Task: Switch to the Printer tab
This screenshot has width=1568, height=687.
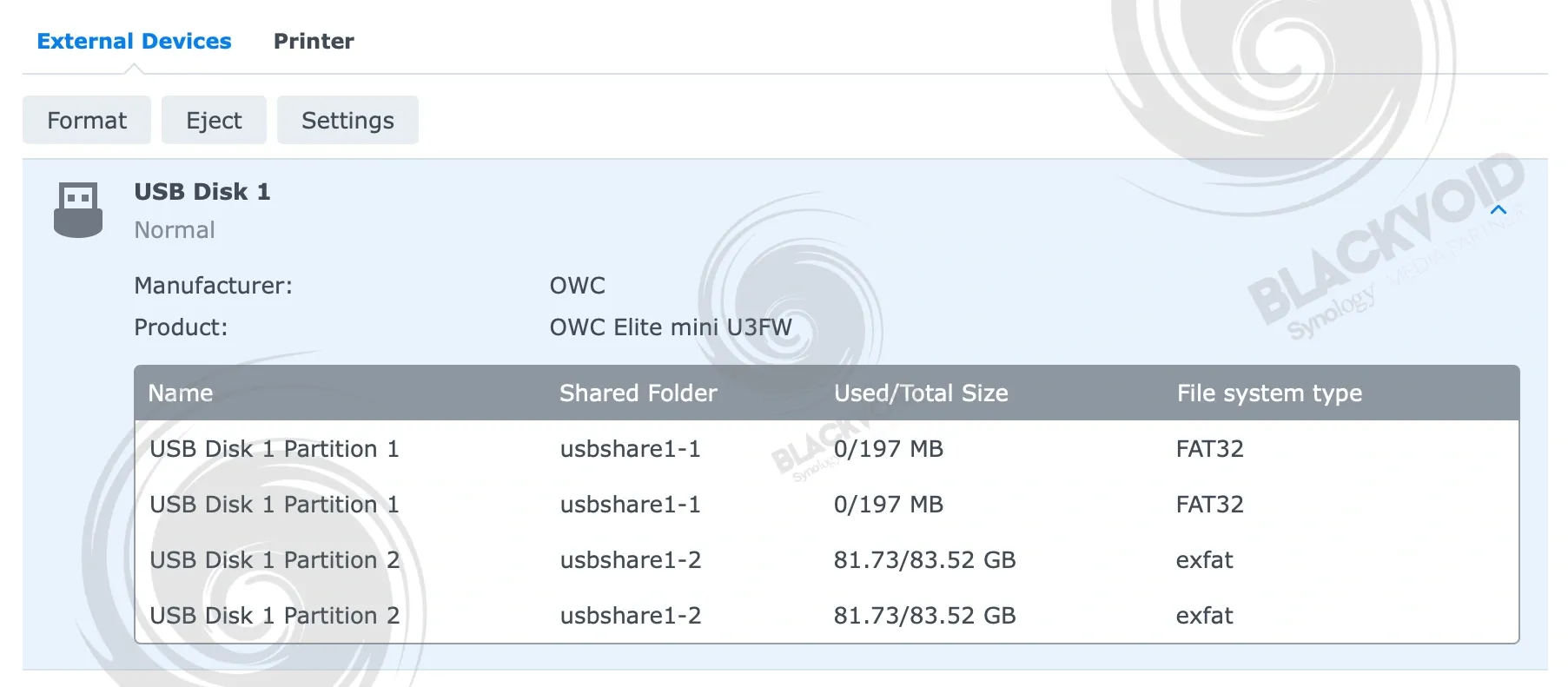Action: click(314, 41)
